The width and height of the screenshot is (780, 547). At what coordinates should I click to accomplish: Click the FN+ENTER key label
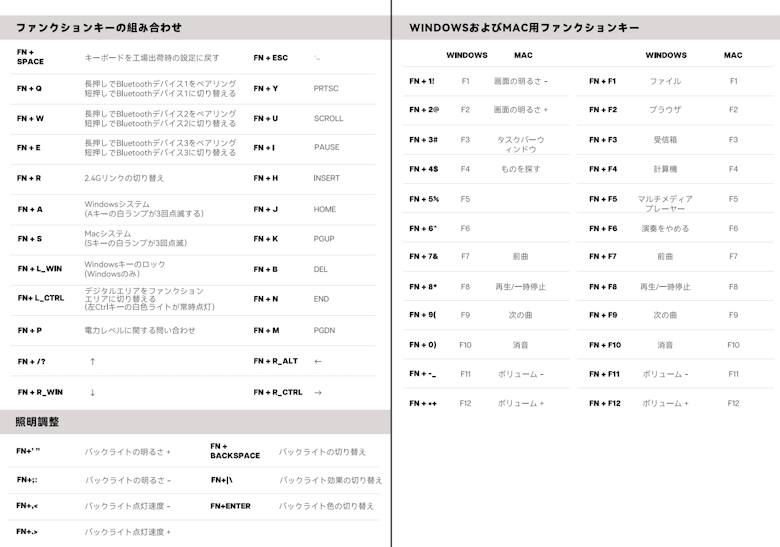pyautogui.click(x=231, y=506)
